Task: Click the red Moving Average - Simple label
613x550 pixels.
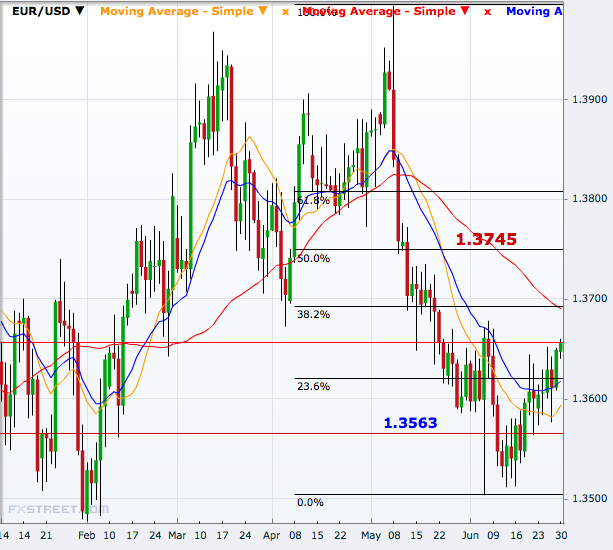Action: [x=379, y=11]
